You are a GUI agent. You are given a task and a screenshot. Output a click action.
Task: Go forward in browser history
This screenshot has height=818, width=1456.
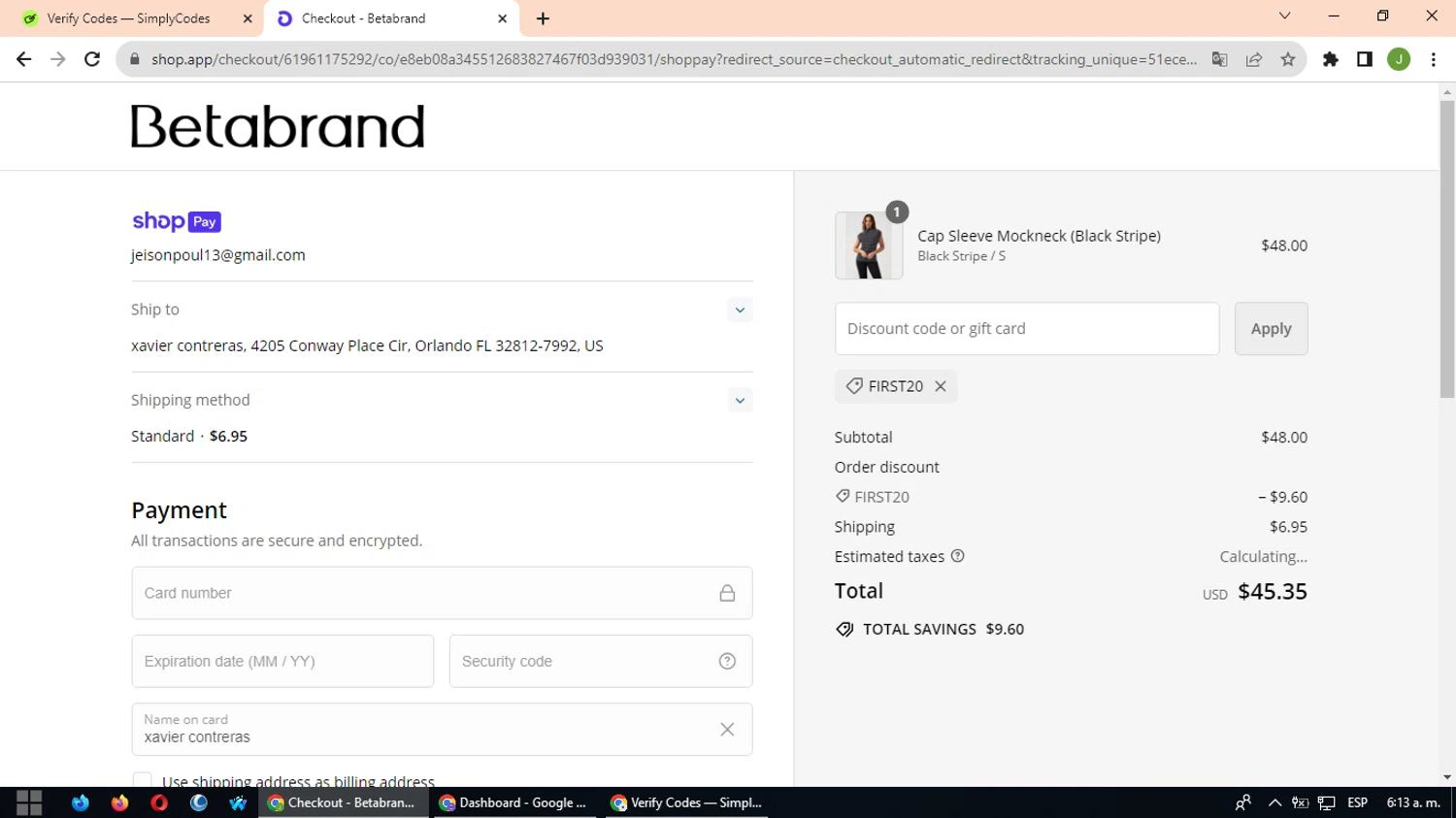[x=58, y=59]
